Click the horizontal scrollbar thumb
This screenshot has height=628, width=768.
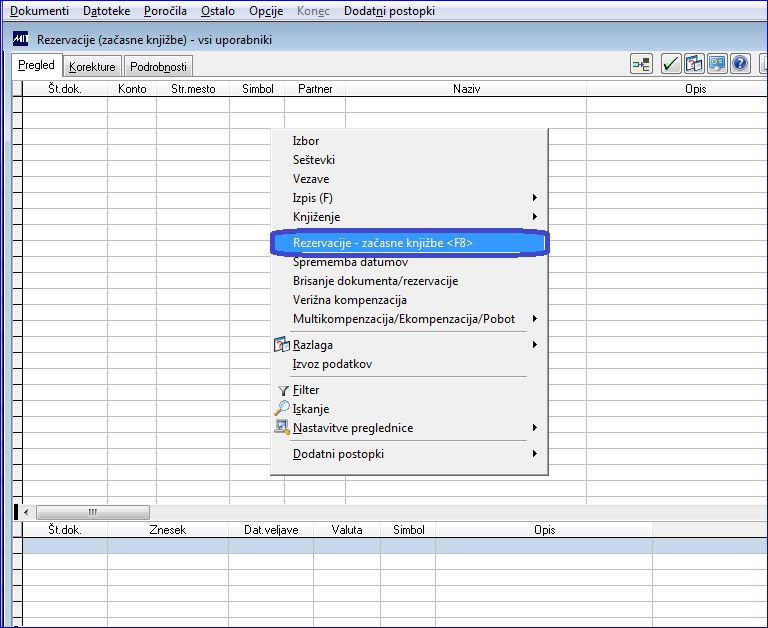[x=93, y=512]
